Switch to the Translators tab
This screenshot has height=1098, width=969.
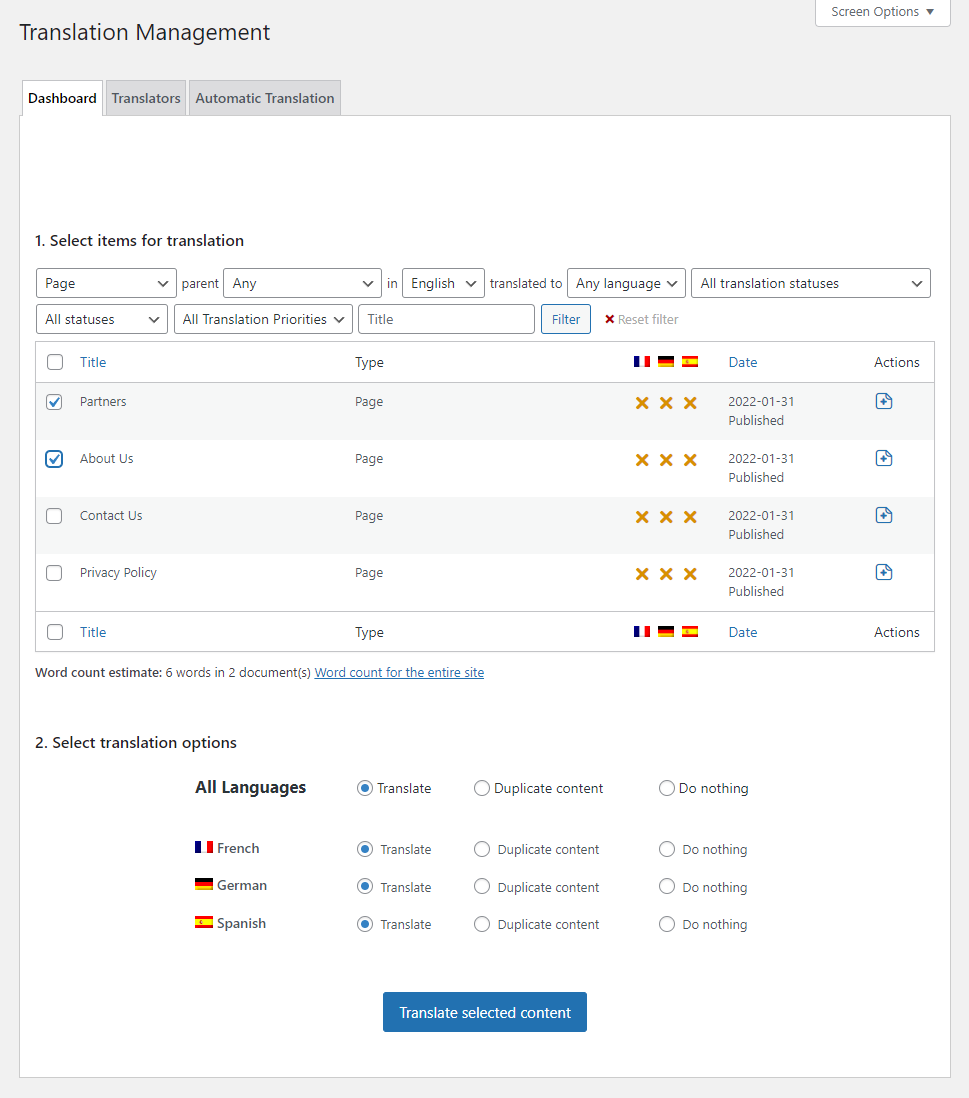click(145, 97)
